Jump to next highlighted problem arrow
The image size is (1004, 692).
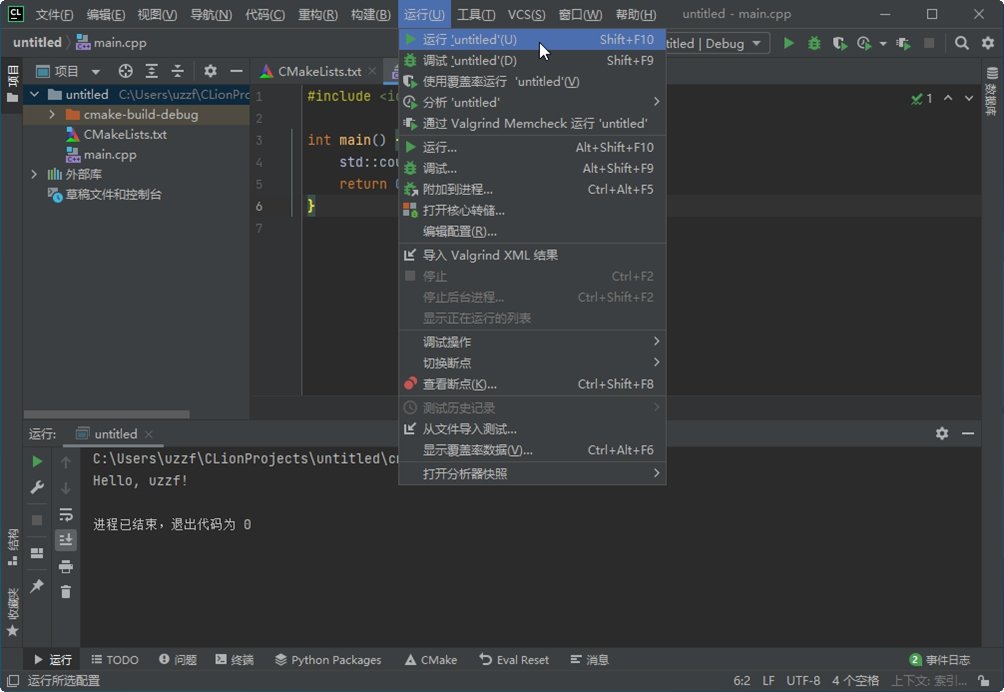[969, 98]
